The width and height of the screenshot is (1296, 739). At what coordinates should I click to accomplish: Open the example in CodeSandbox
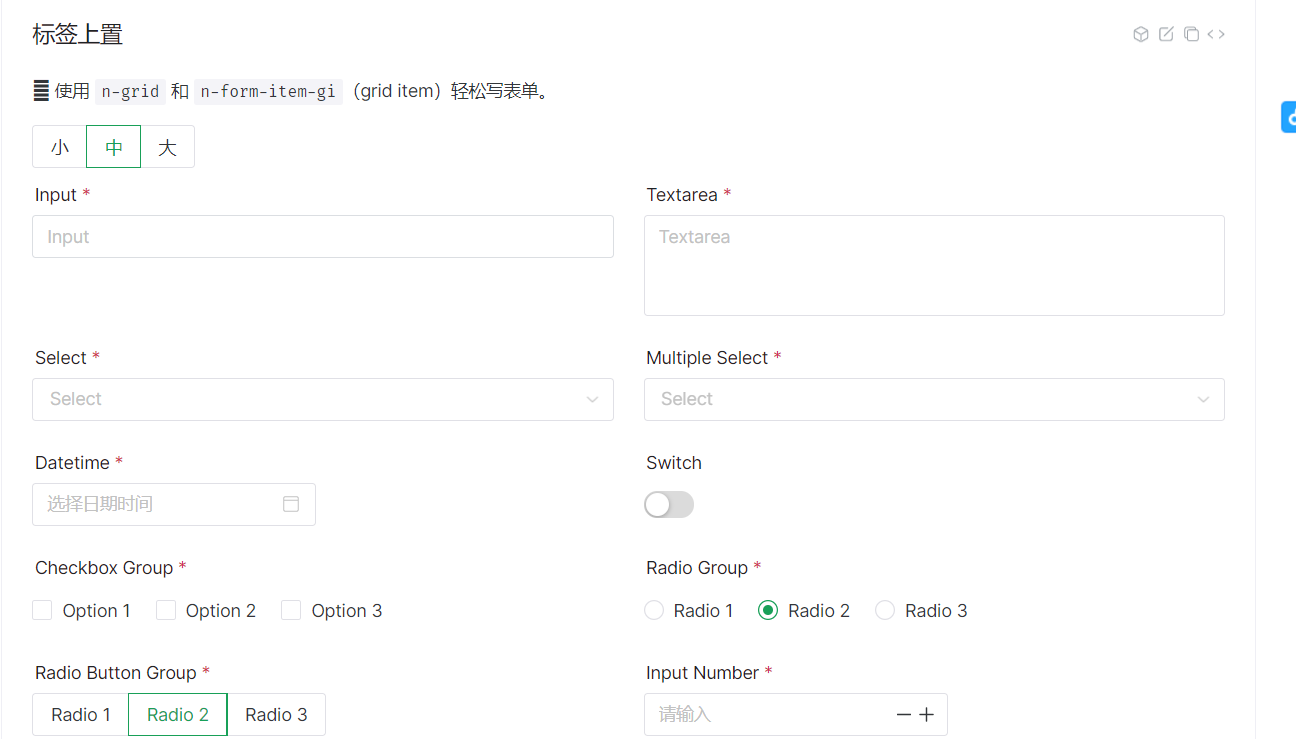tap(1141, 33)
